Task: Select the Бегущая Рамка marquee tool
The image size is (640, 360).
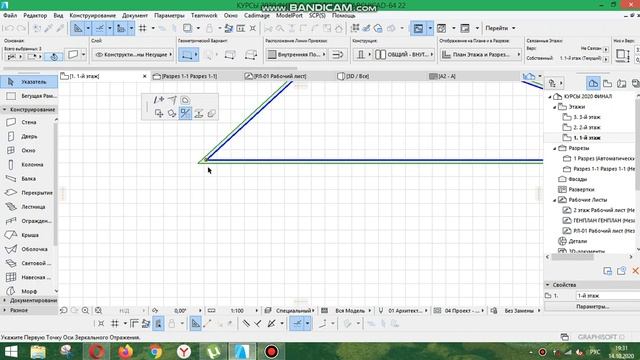Action: [29, 96]
